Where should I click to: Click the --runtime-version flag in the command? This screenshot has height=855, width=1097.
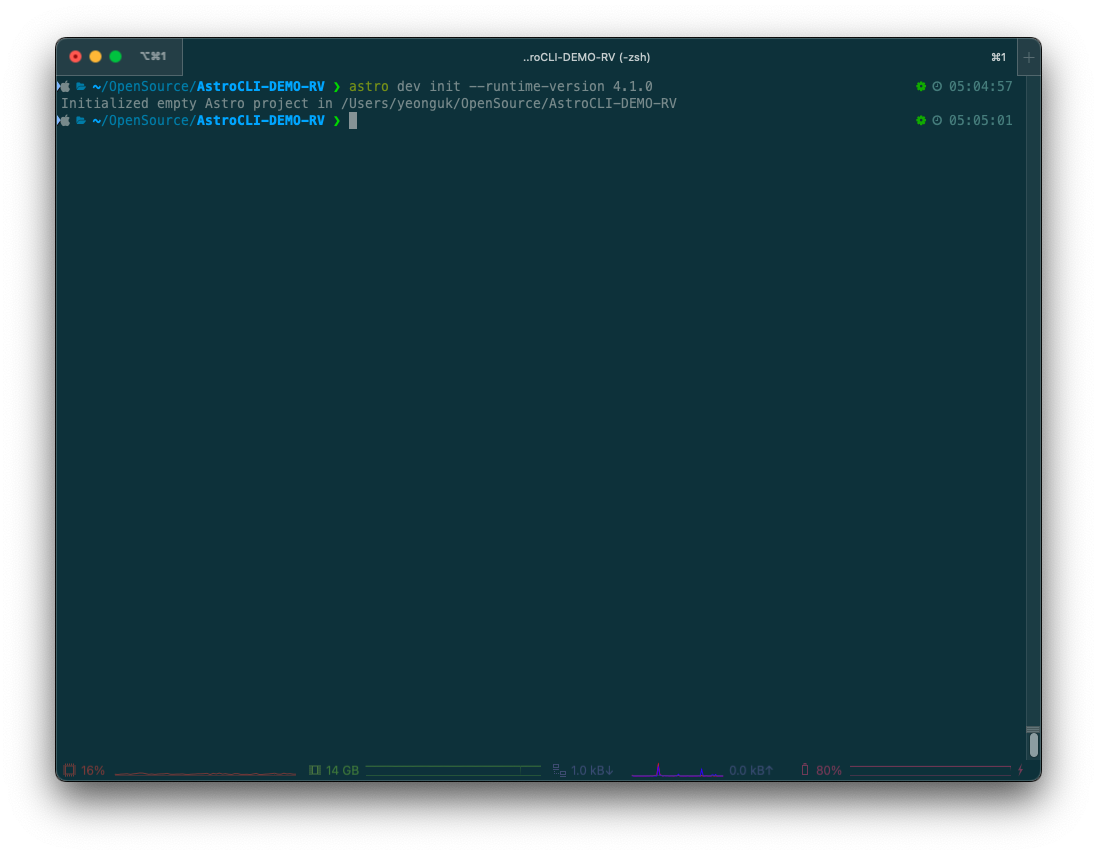(537, 87)
